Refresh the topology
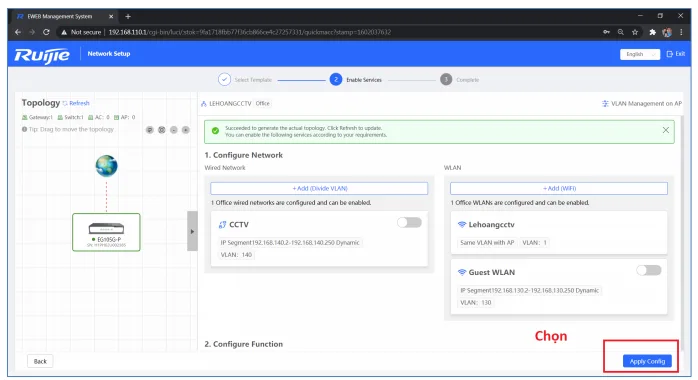This screenshot has width=698, height=380. coord(76,103)
